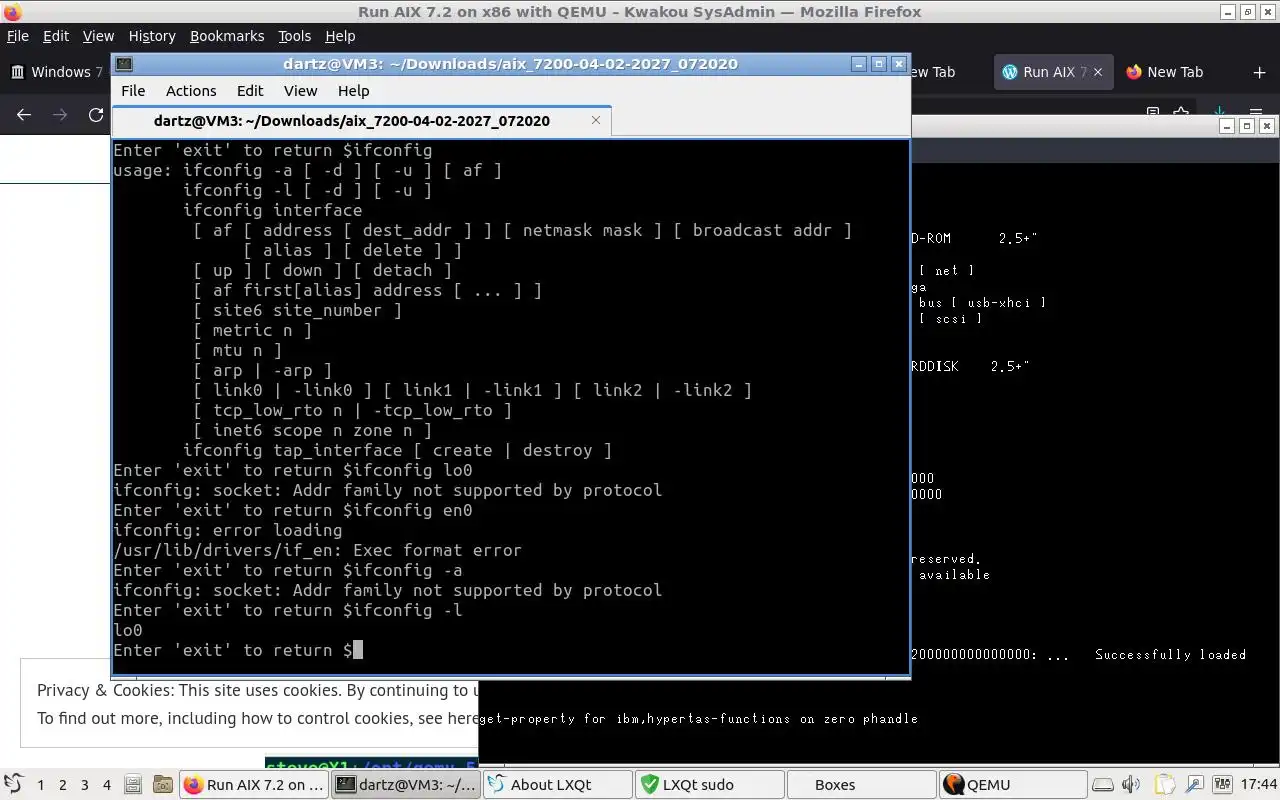
Task: Open Firefox Bookmarks menu
Action: 227,36
